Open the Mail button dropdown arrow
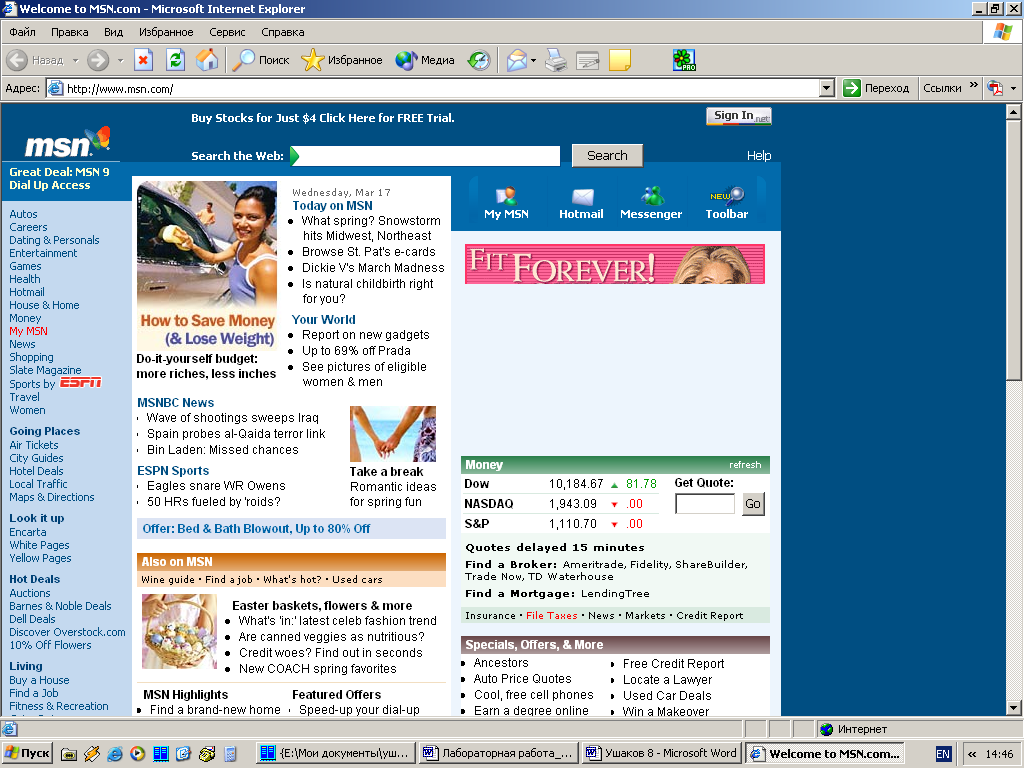1024x768 pixels. [x=534, y=60]
